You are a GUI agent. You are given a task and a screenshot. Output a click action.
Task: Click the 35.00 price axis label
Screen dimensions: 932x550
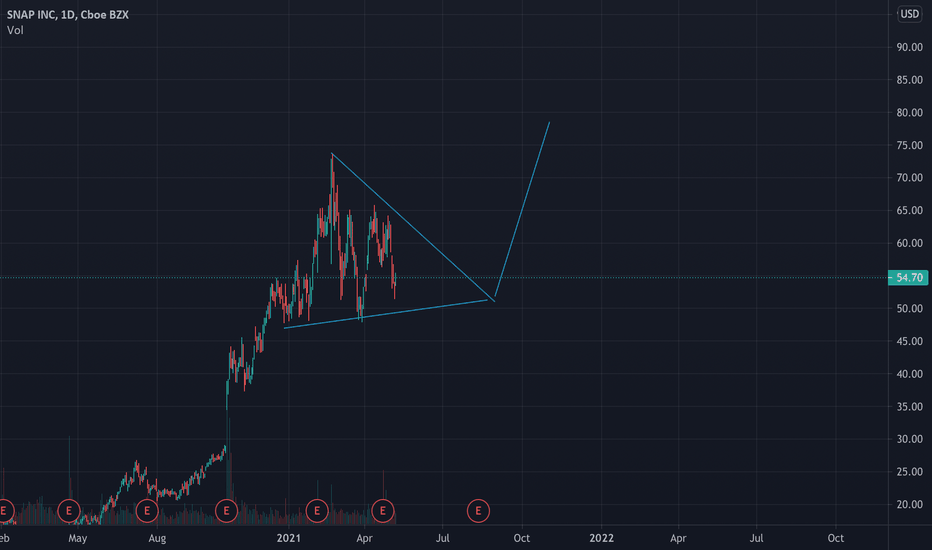909,407
